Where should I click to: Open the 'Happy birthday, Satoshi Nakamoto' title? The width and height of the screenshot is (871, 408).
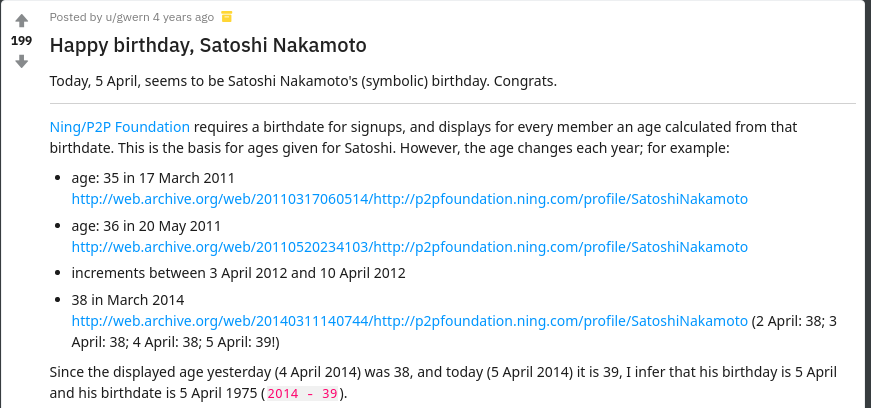(x=208, y=45)
